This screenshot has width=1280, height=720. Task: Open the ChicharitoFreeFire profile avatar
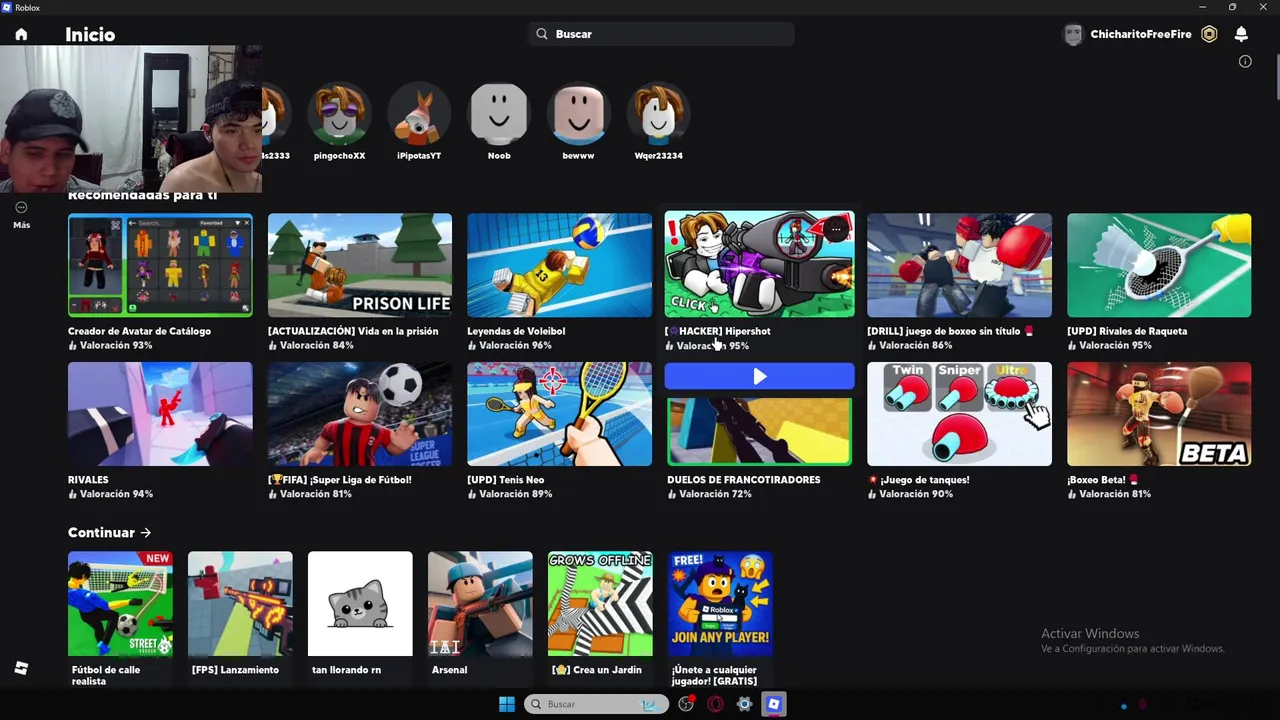pos(1073,34)
